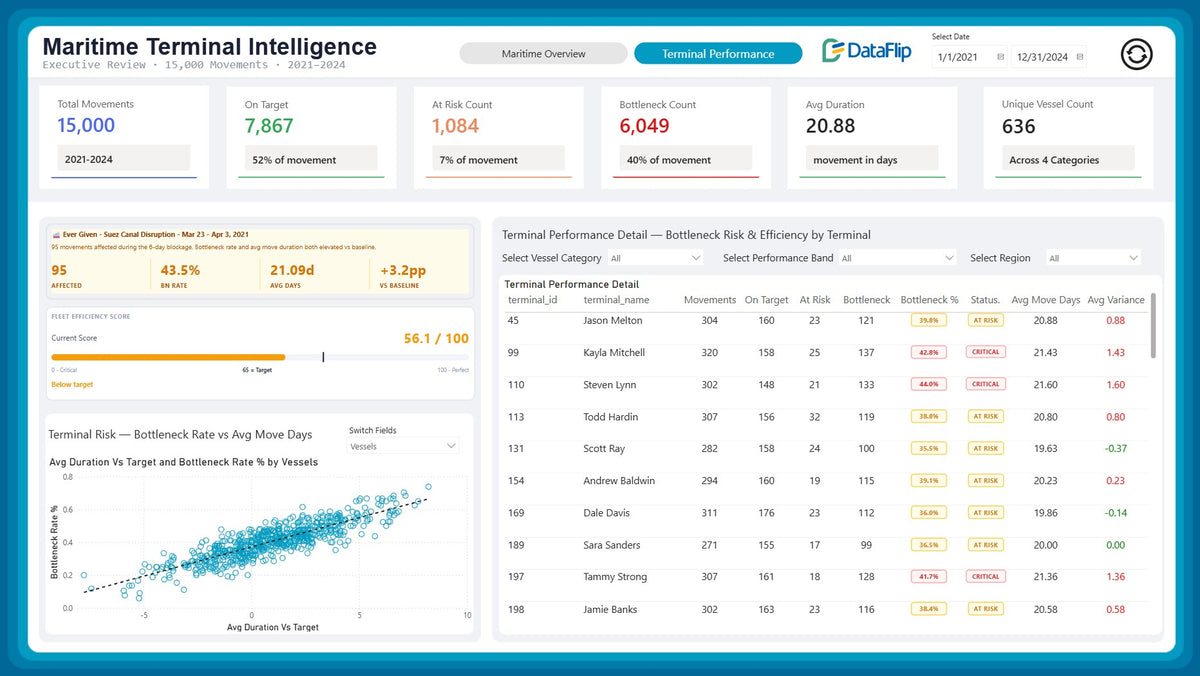Click the Unique Vessel Count 636 value
Screen dimensions: 1200x676
tap(1019, 126)
